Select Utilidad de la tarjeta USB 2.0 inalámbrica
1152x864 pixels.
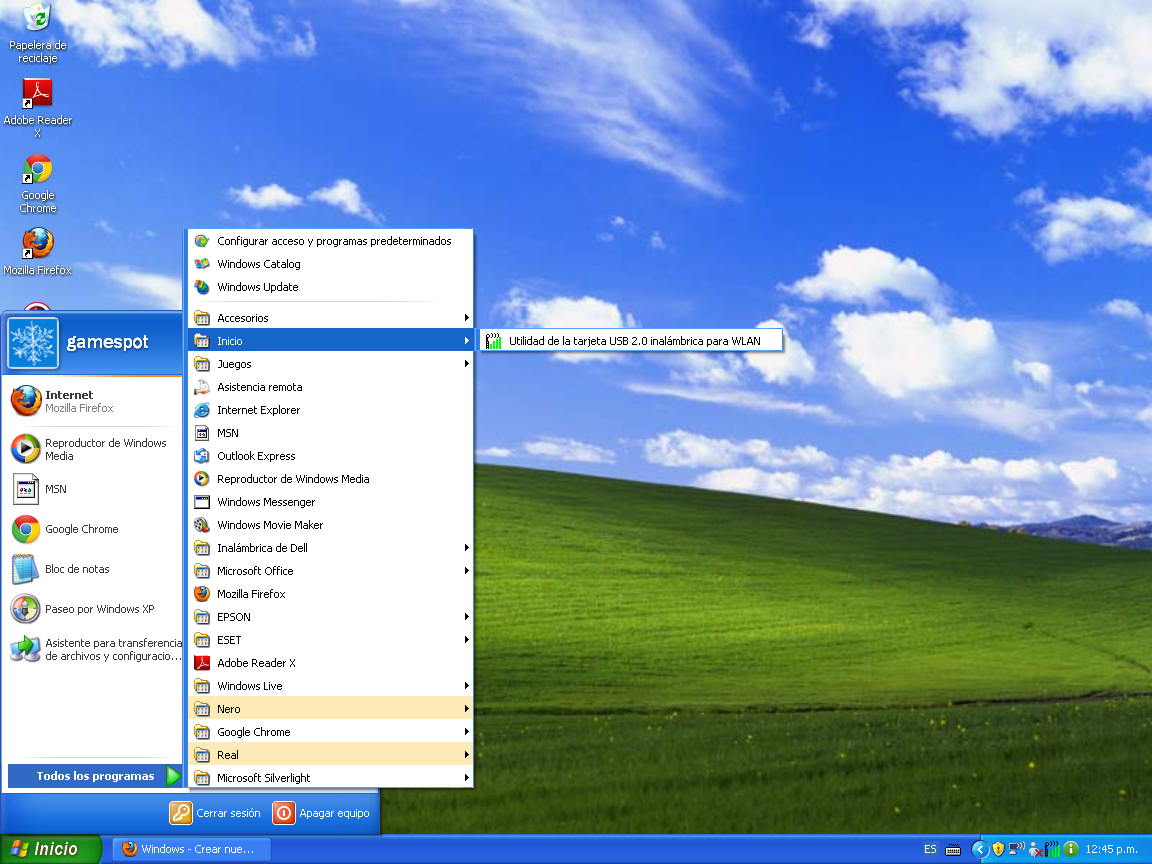(633, 341)
